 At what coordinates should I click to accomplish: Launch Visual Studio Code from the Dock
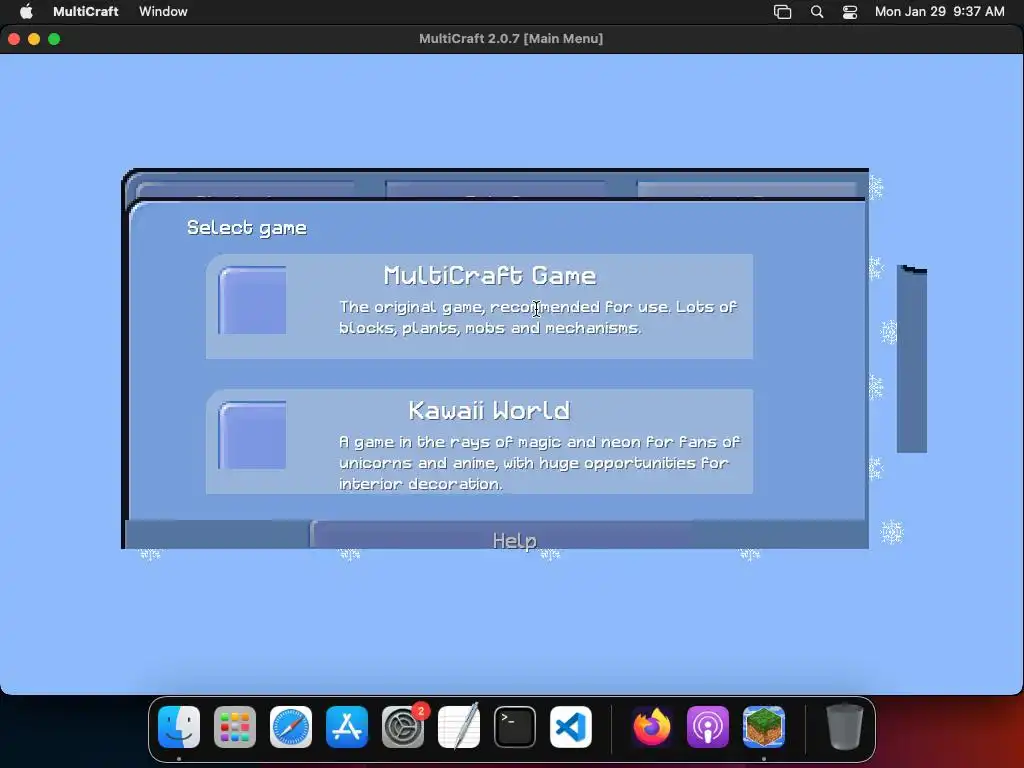coord(571,727)
